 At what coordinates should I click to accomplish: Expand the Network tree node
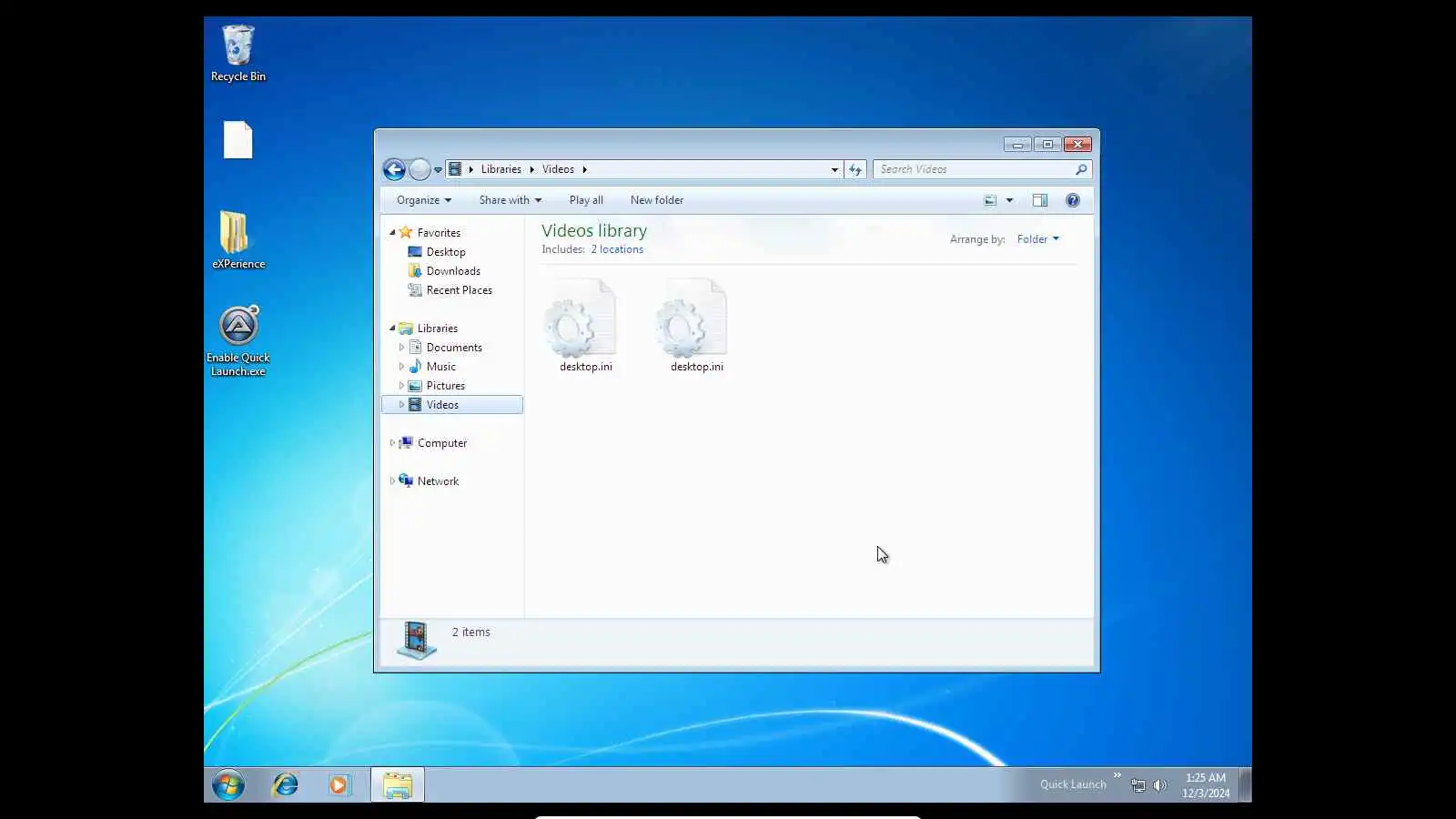(392, 481)
